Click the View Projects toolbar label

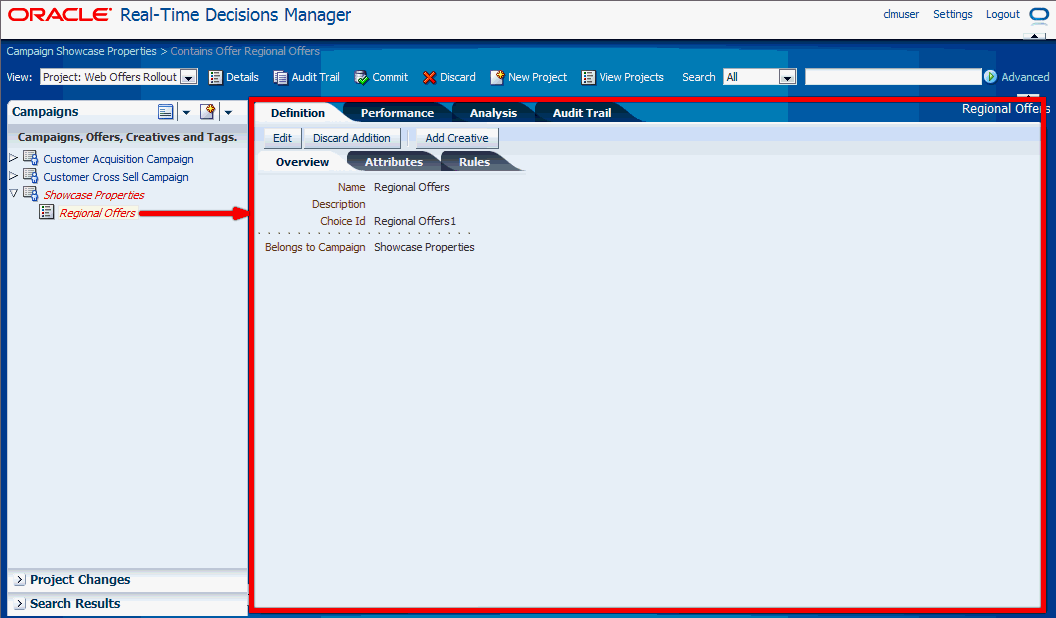click(x=632, y=77)
